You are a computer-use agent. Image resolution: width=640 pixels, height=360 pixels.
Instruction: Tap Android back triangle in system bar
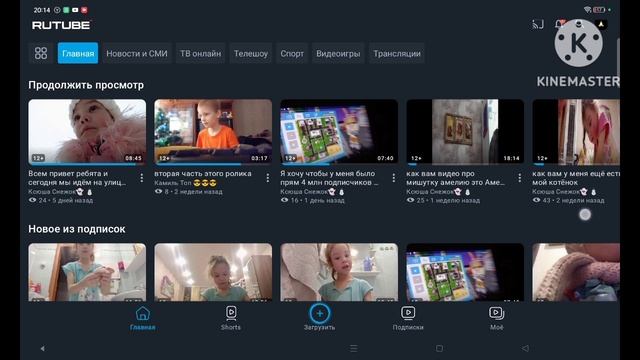pyautogui.click(x=525, y=348)
